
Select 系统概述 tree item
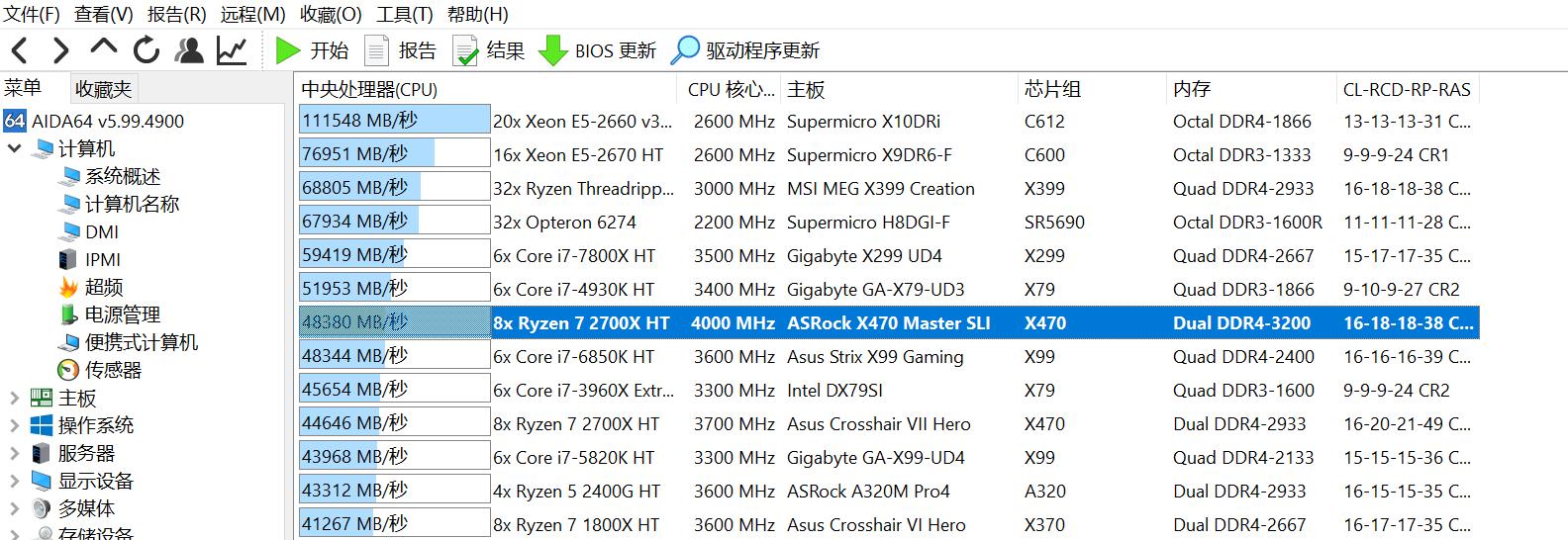[x=122, y=176]
